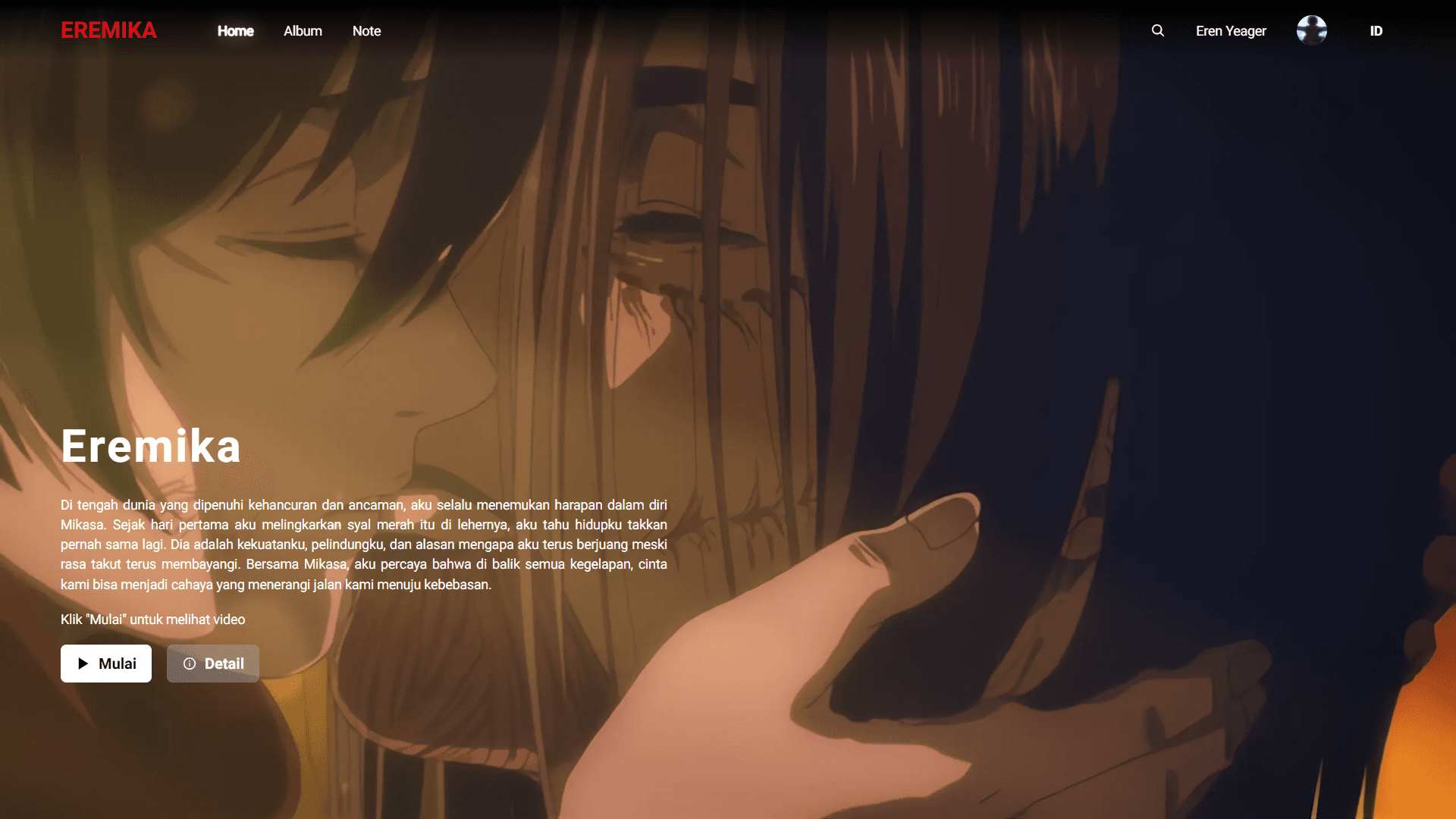Switch language with the ID toggle
The height and width of the screenshot is (819, 1456).
click(x=1376, y=31)
